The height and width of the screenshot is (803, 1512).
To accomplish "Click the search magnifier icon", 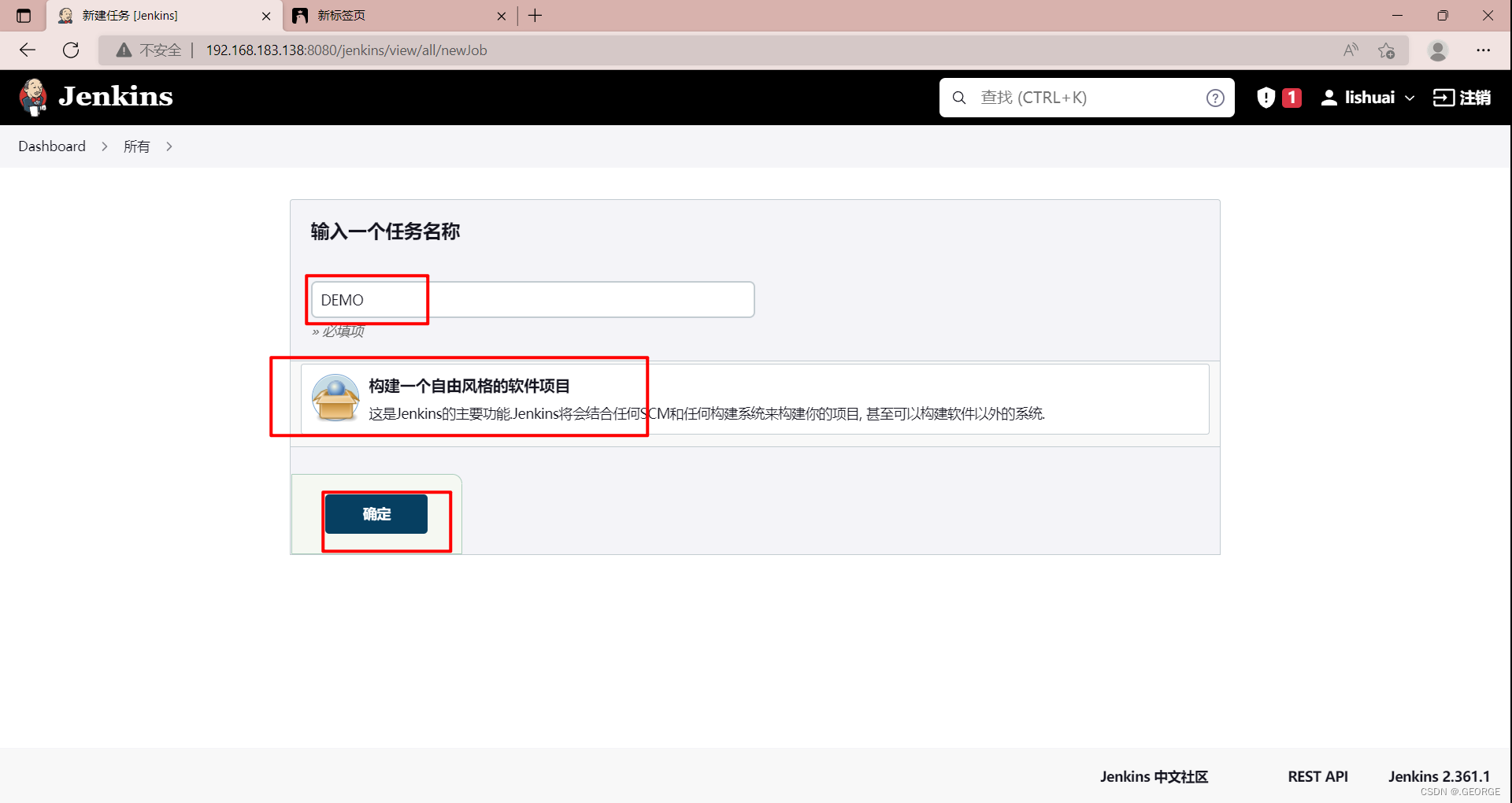I will pos(959,98).
